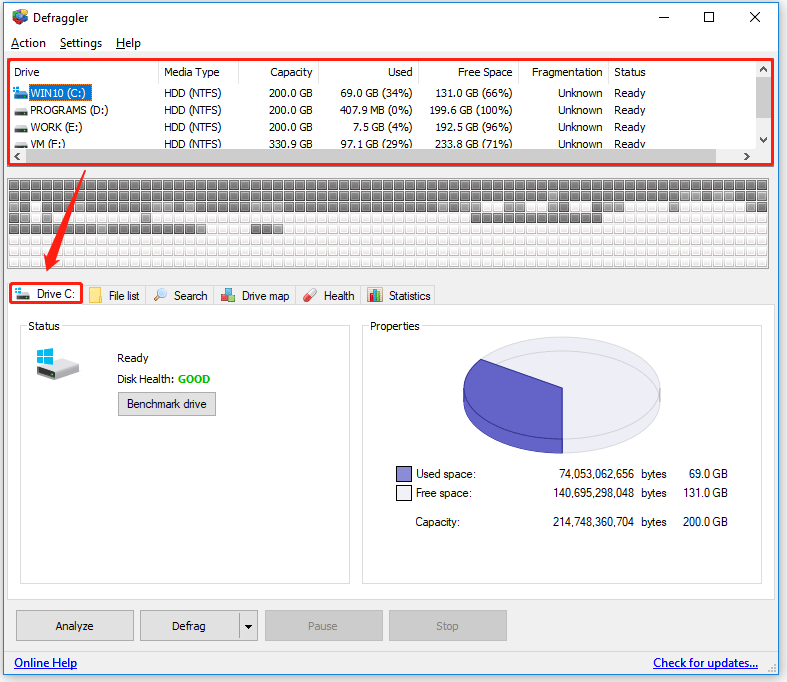The width and height of the screenshot is (787, 682).
Task: Click the drive list scroll down arrow
Action: 763,140
